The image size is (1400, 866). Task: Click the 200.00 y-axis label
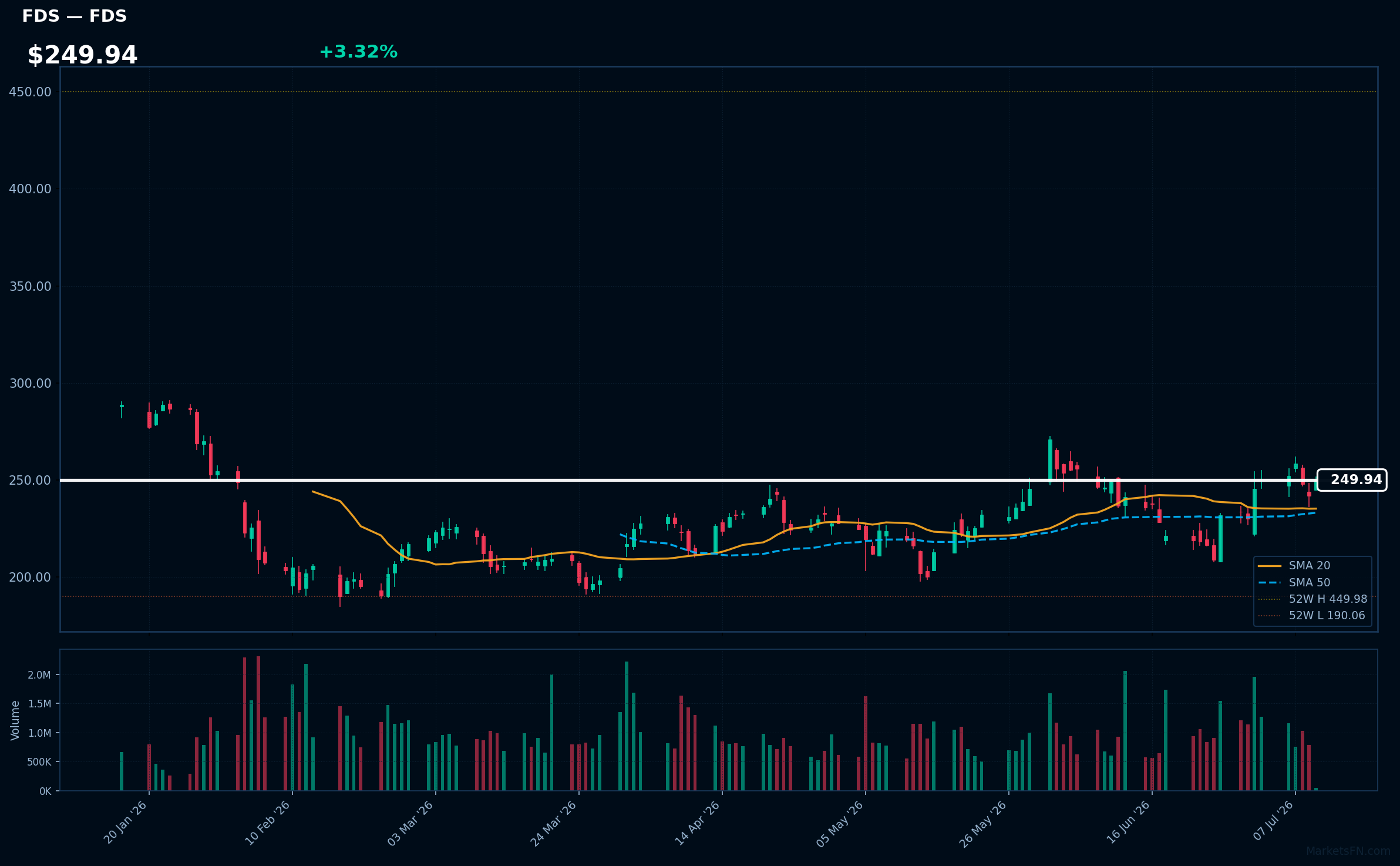[30, 578]
